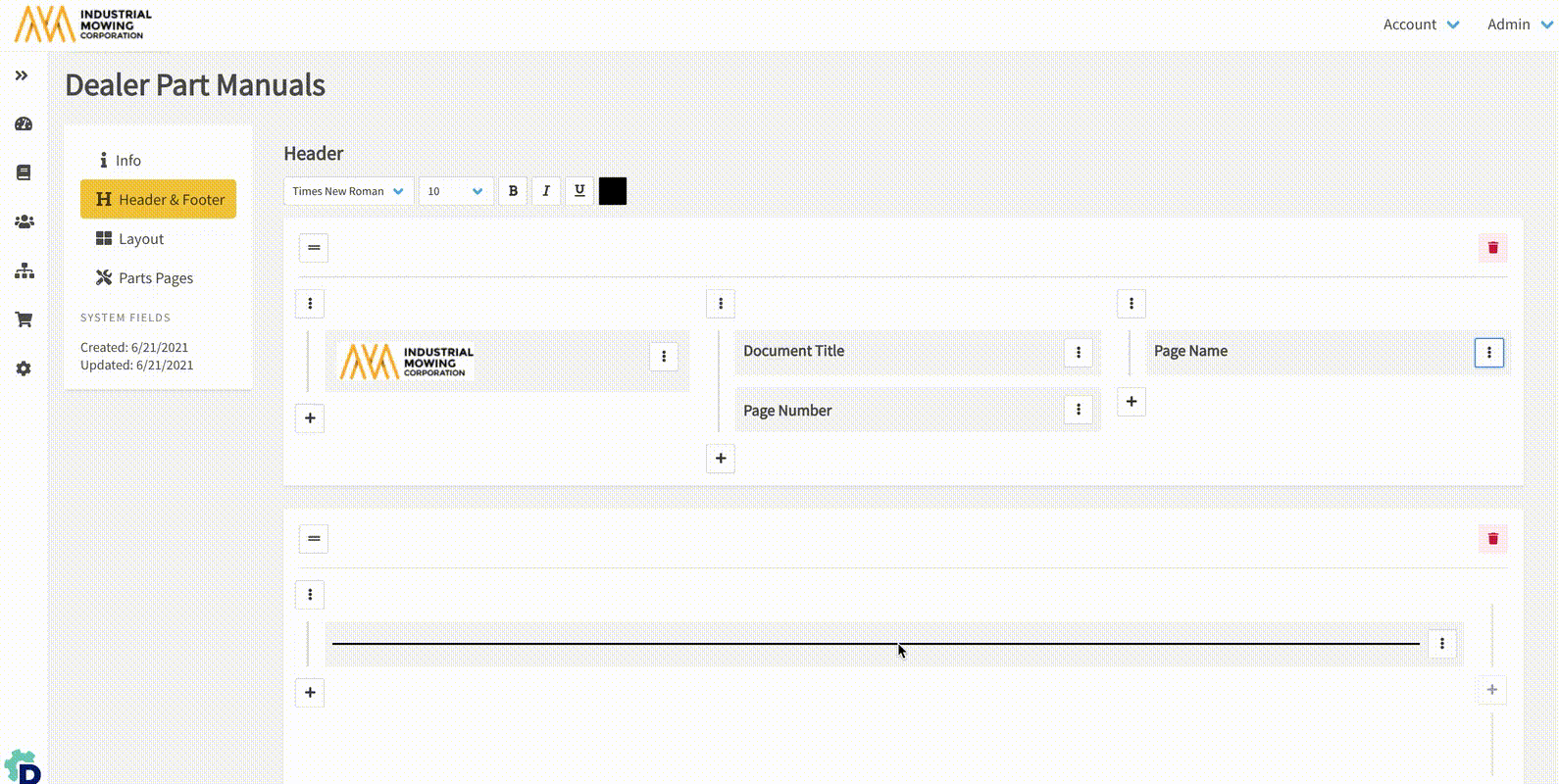This screenshot has width=1559, height=784.
Task: Open the book icon in sidebar
Action: click(x=24, y=172)
